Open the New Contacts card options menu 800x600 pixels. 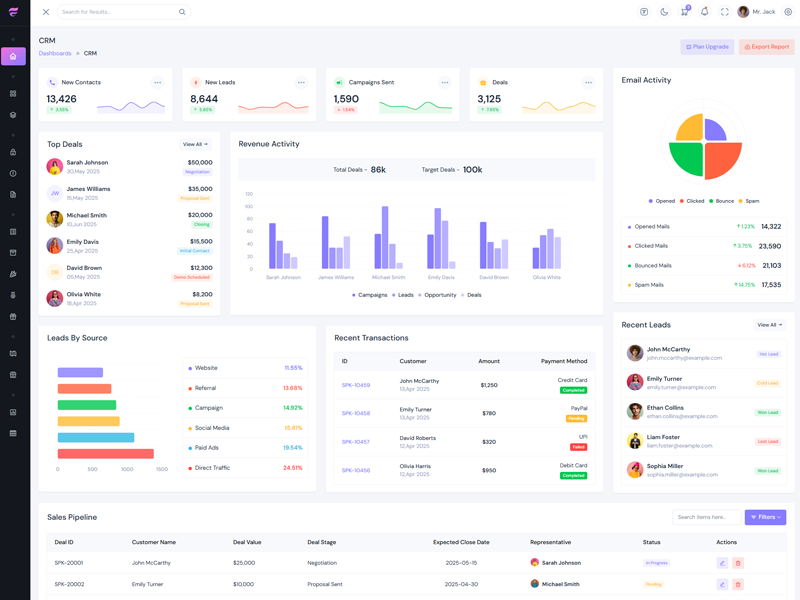point(157,82)
